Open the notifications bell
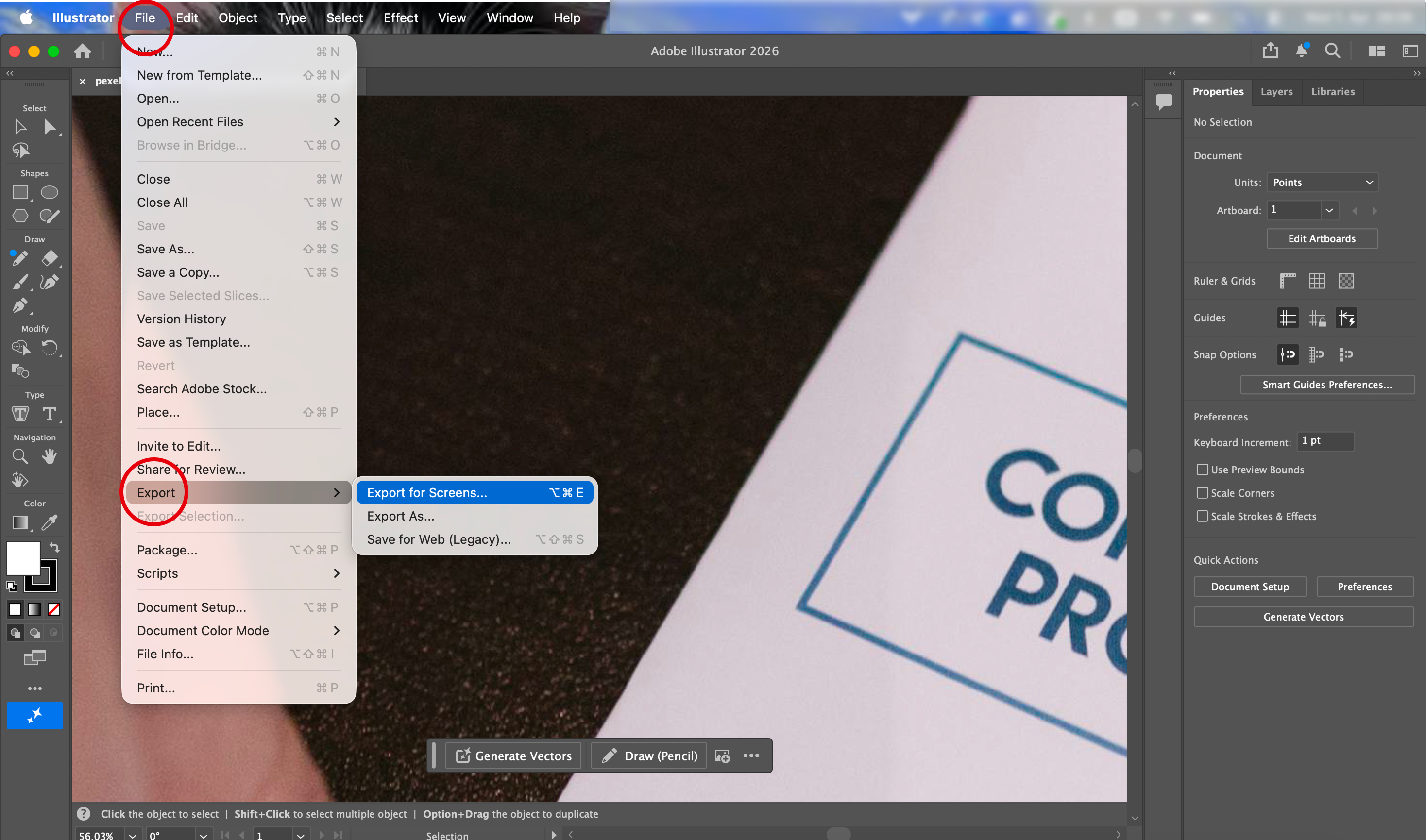Image resolution: width=1426 pixels, height=840 pixels. pos(1302,50)
